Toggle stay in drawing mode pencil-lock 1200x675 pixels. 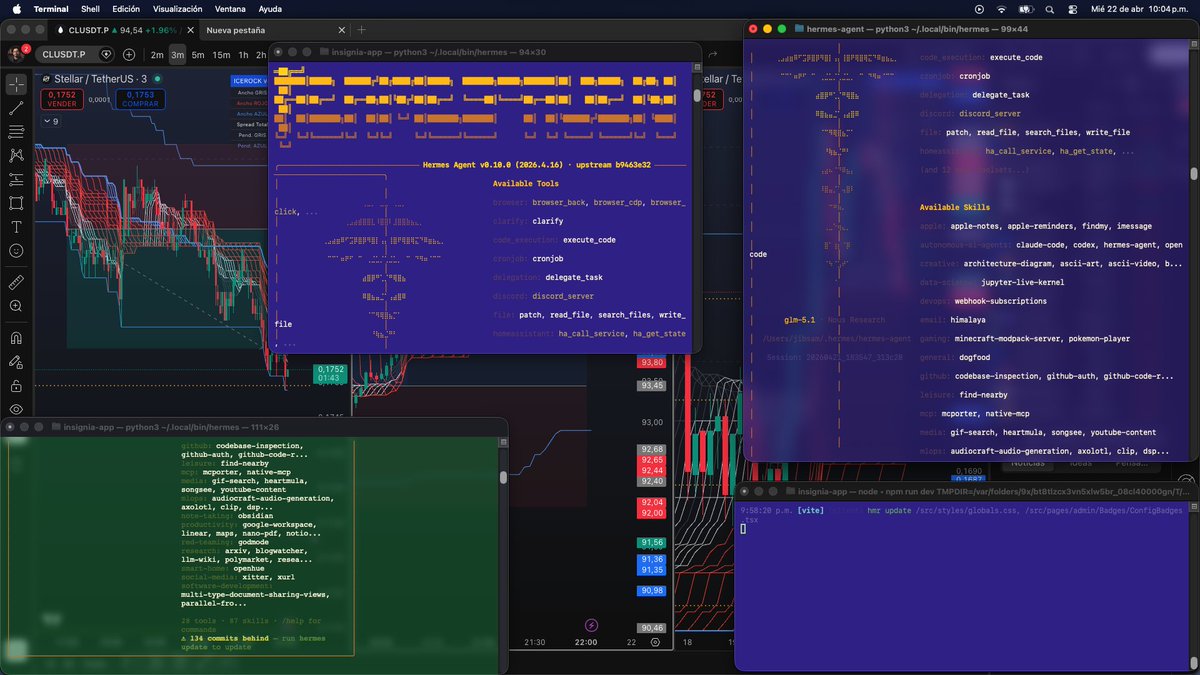point(16,362)
